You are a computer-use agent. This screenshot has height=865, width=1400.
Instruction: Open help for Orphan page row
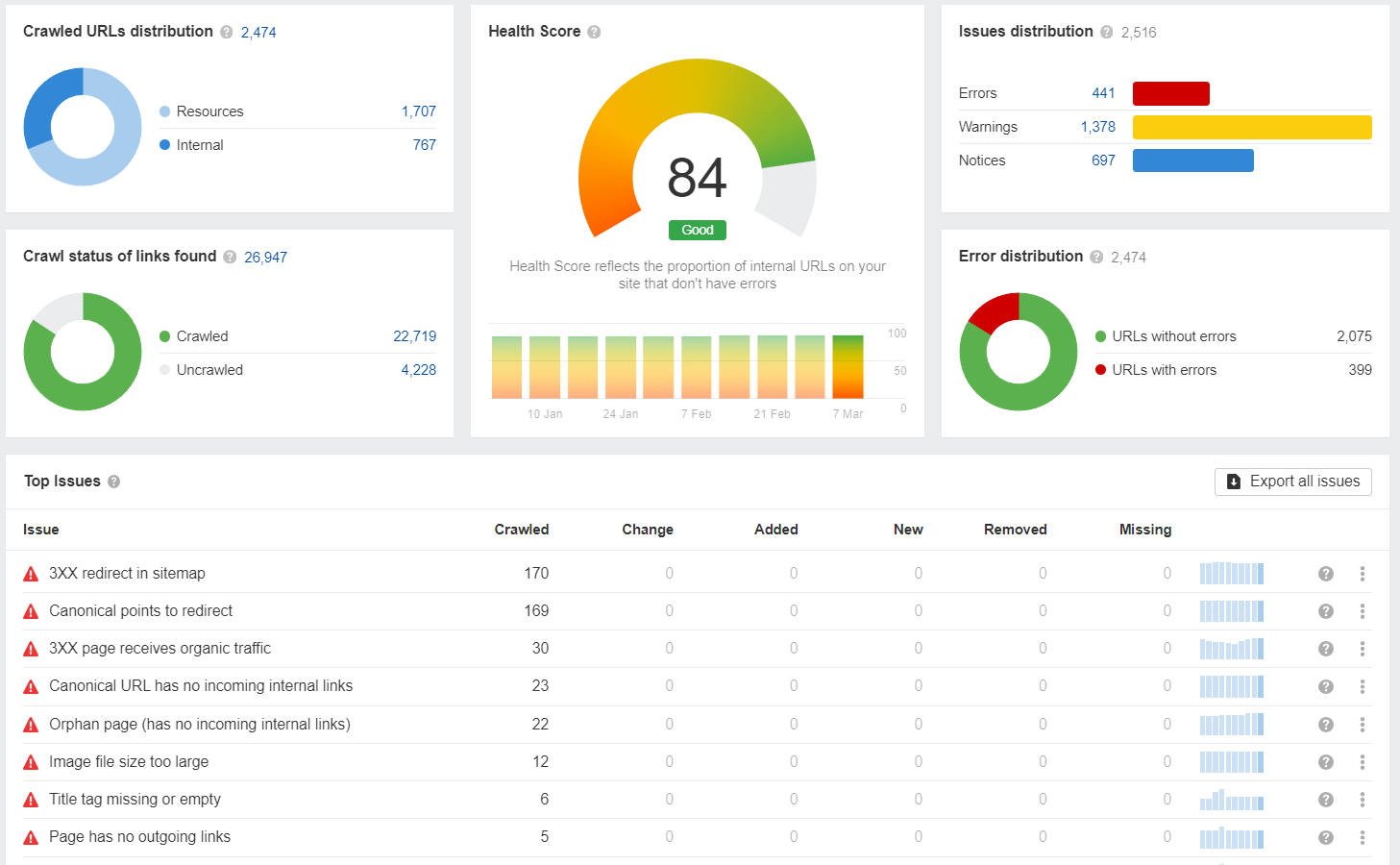click(x=1326, y=725)
